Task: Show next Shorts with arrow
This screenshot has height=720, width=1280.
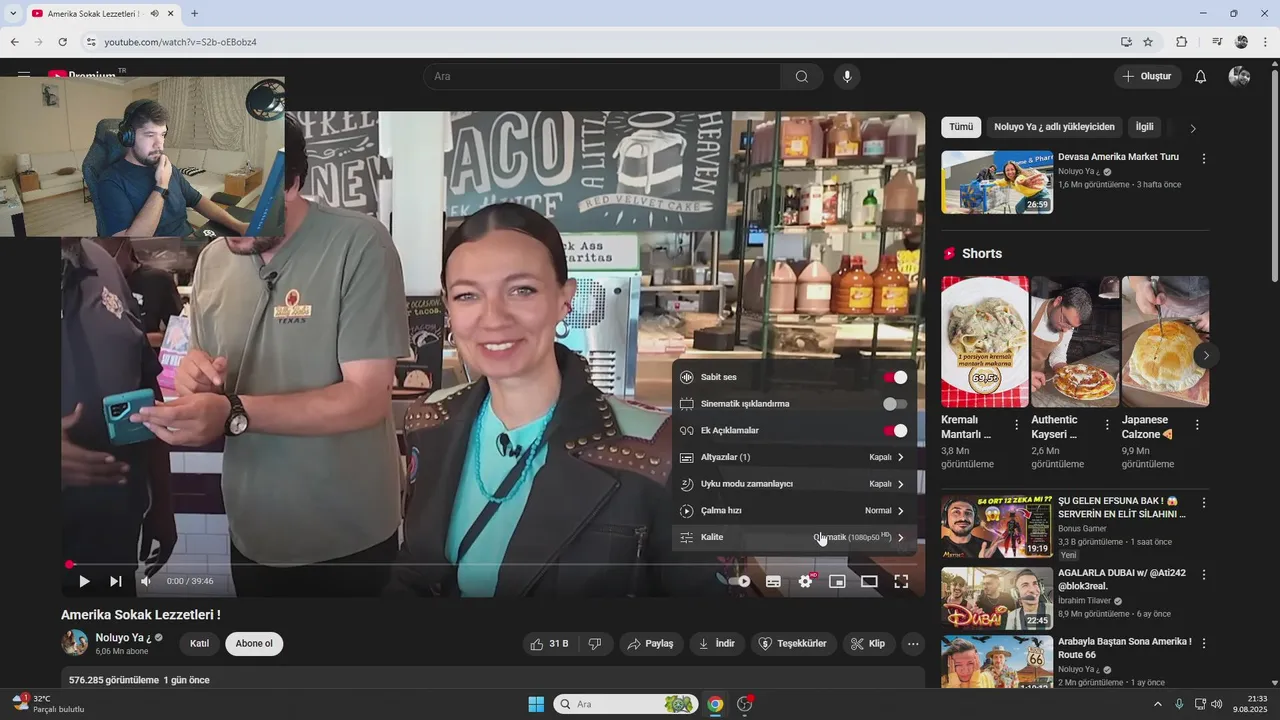Action: click(1206, 355)
